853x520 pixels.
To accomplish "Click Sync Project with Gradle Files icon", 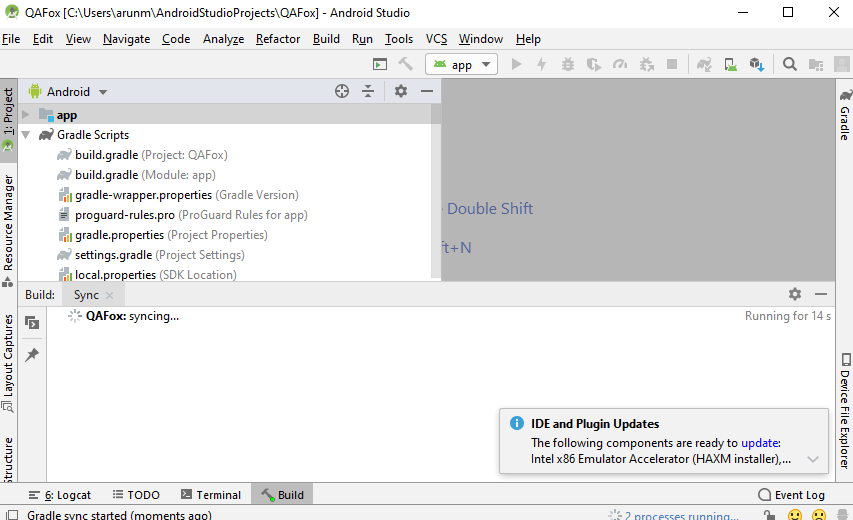I will pos(704,64).
